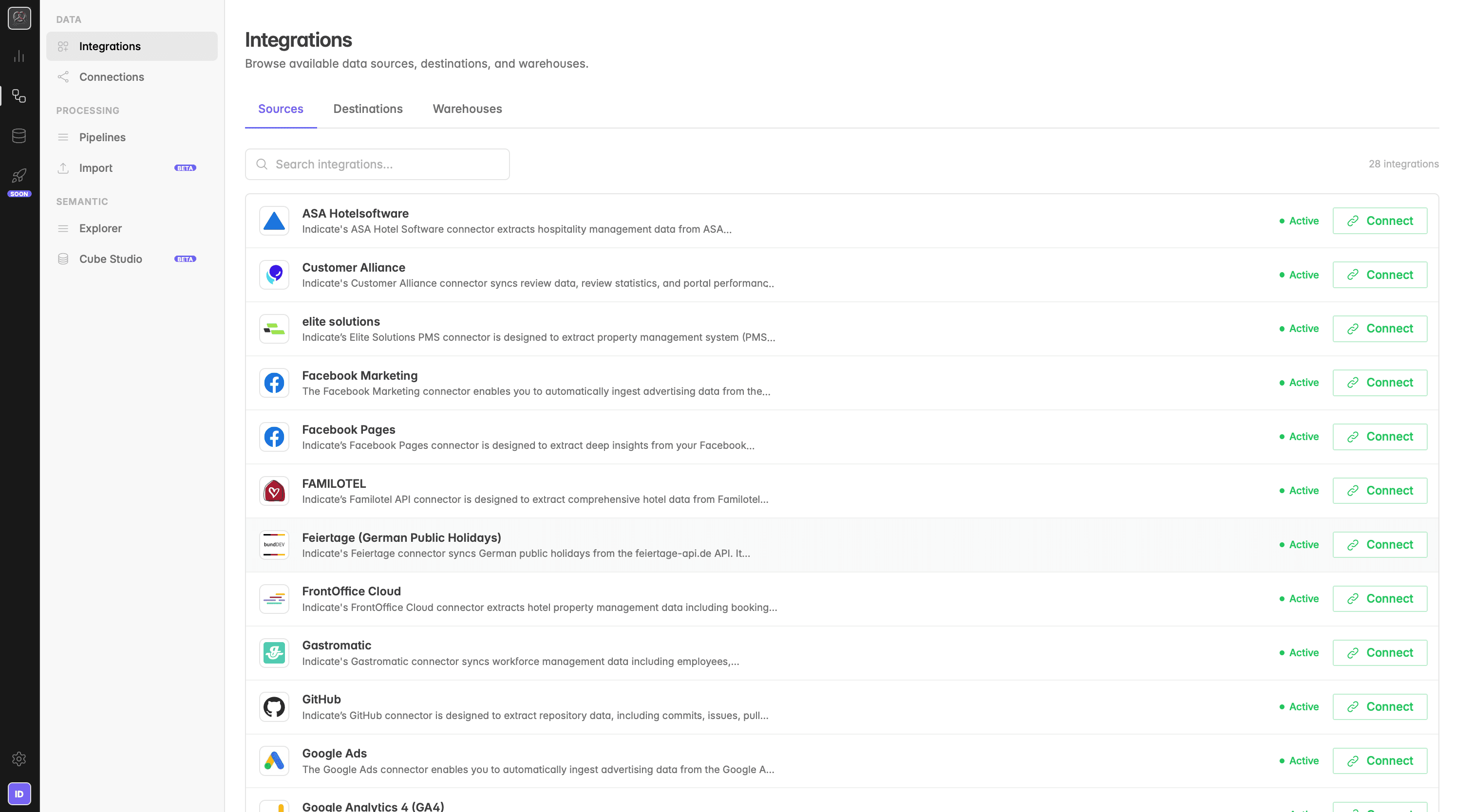Click the "elite solutions" title
The width and height of the screenshot is (1473, 812).
coord(341,322)
